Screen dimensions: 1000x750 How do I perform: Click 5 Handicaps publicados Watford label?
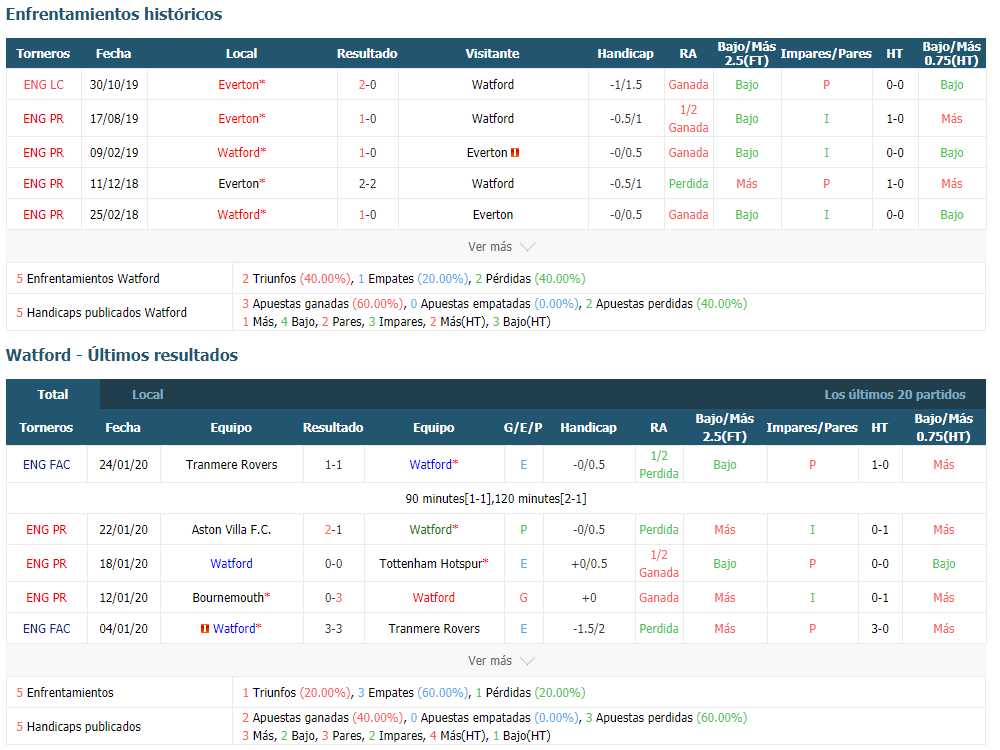(x=102, y=312)
